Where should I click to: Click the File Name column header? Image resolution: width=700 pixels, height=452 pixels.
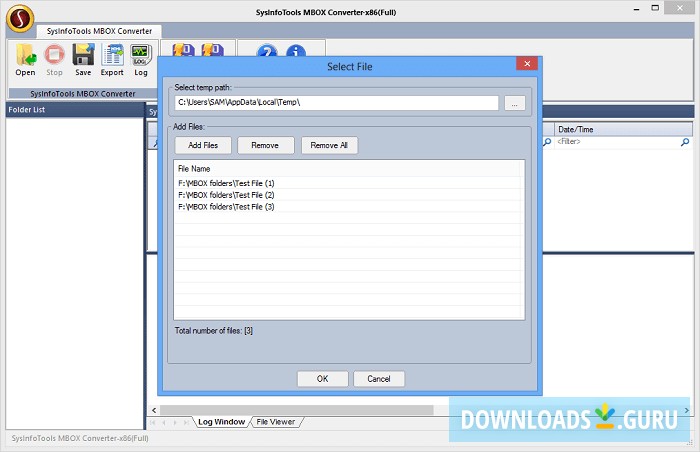tap(347, 169)
